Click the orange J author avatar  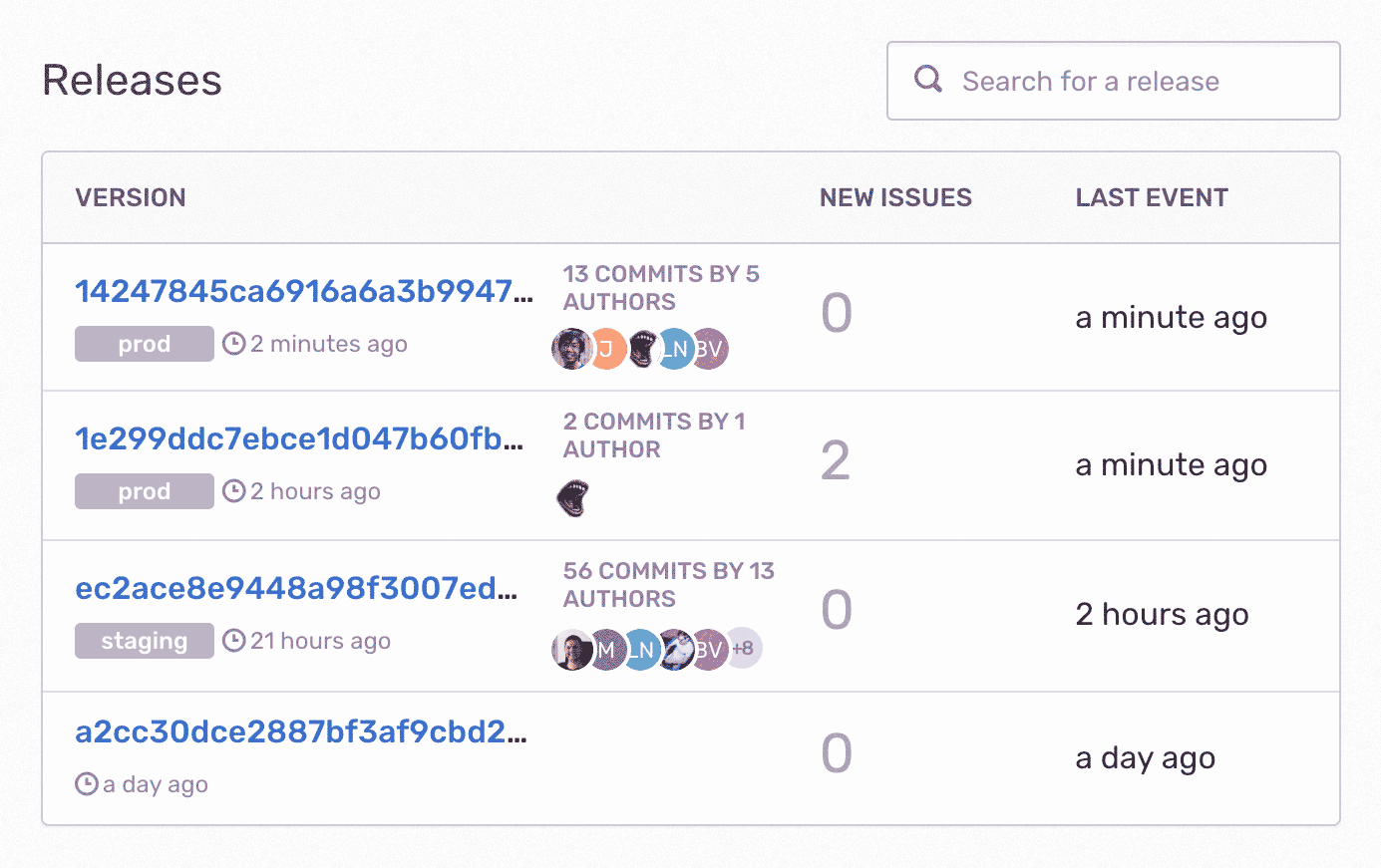607,349
